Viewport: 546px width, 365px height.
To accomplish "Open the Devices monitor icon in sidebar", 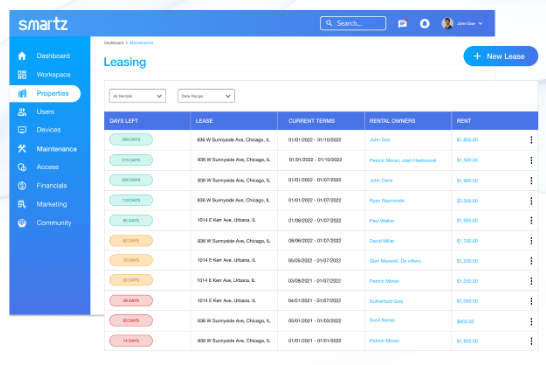I will pyautogui.click(x=22, y=130).
